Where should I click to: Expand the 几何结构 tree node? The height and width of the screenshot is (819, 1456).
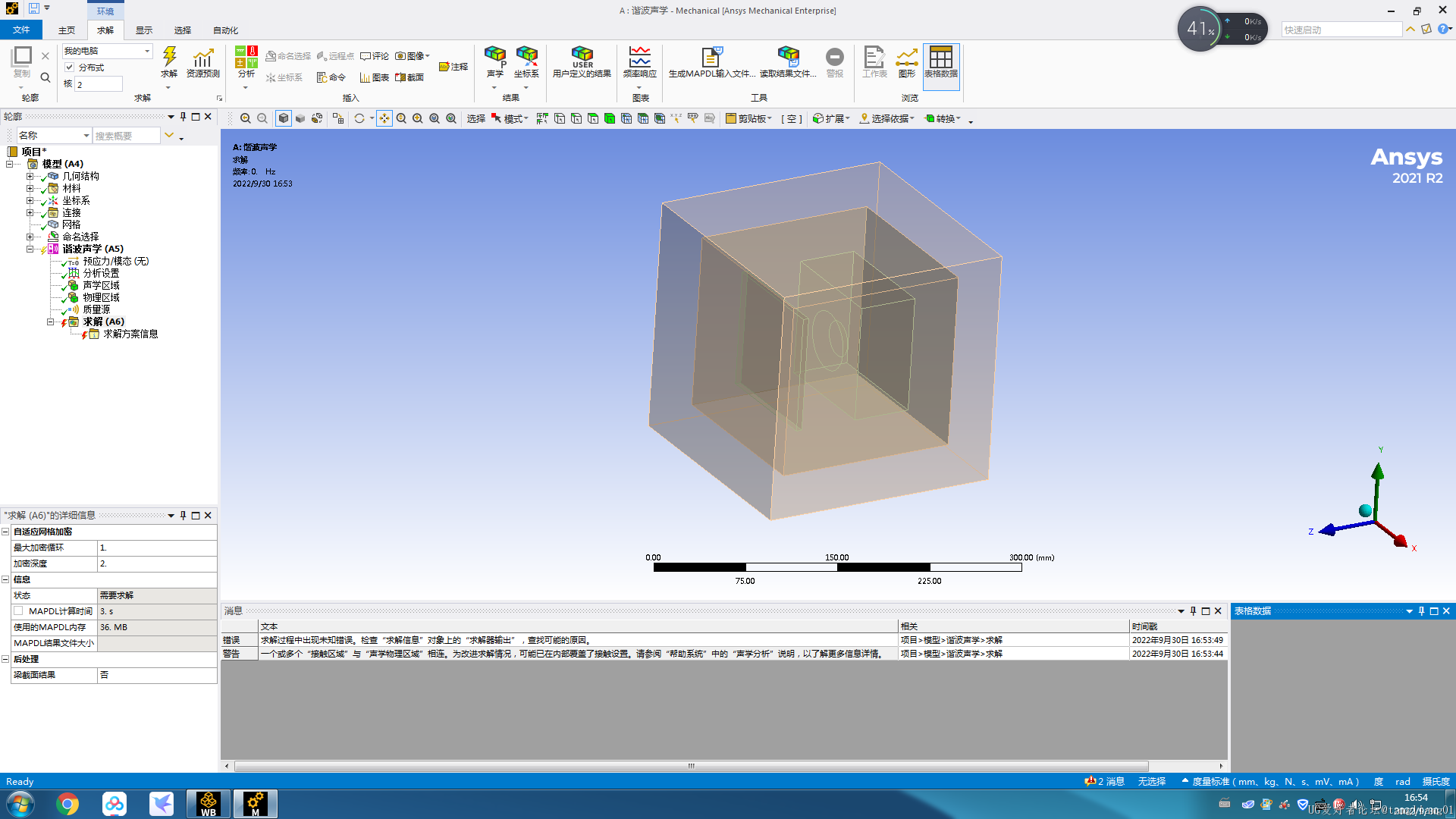coord(30,176)
